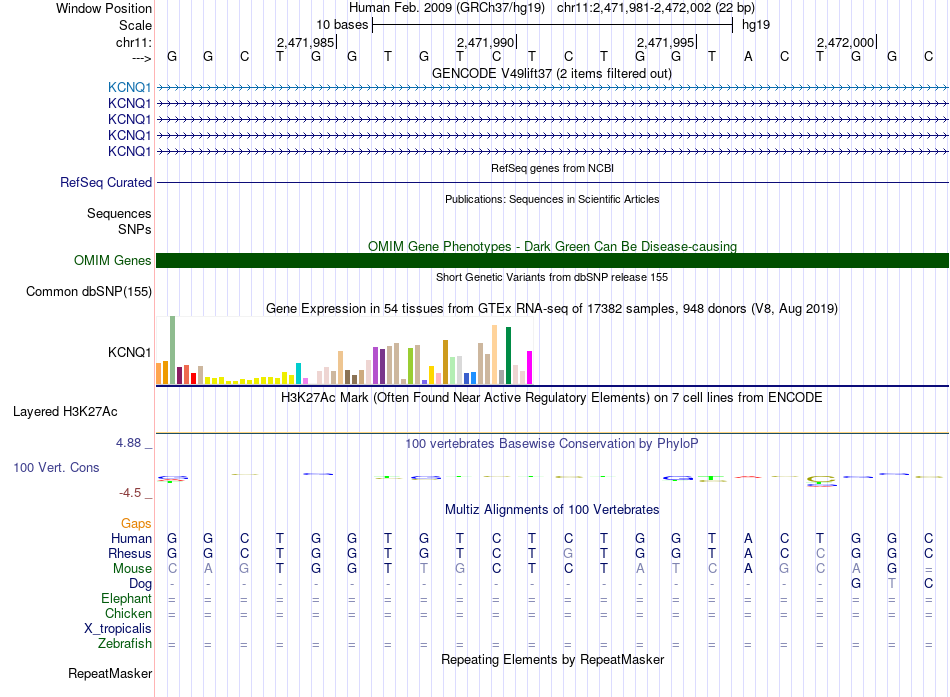
Task: Click the Layered H3K27Ac track label
Action: coord(65,412)
